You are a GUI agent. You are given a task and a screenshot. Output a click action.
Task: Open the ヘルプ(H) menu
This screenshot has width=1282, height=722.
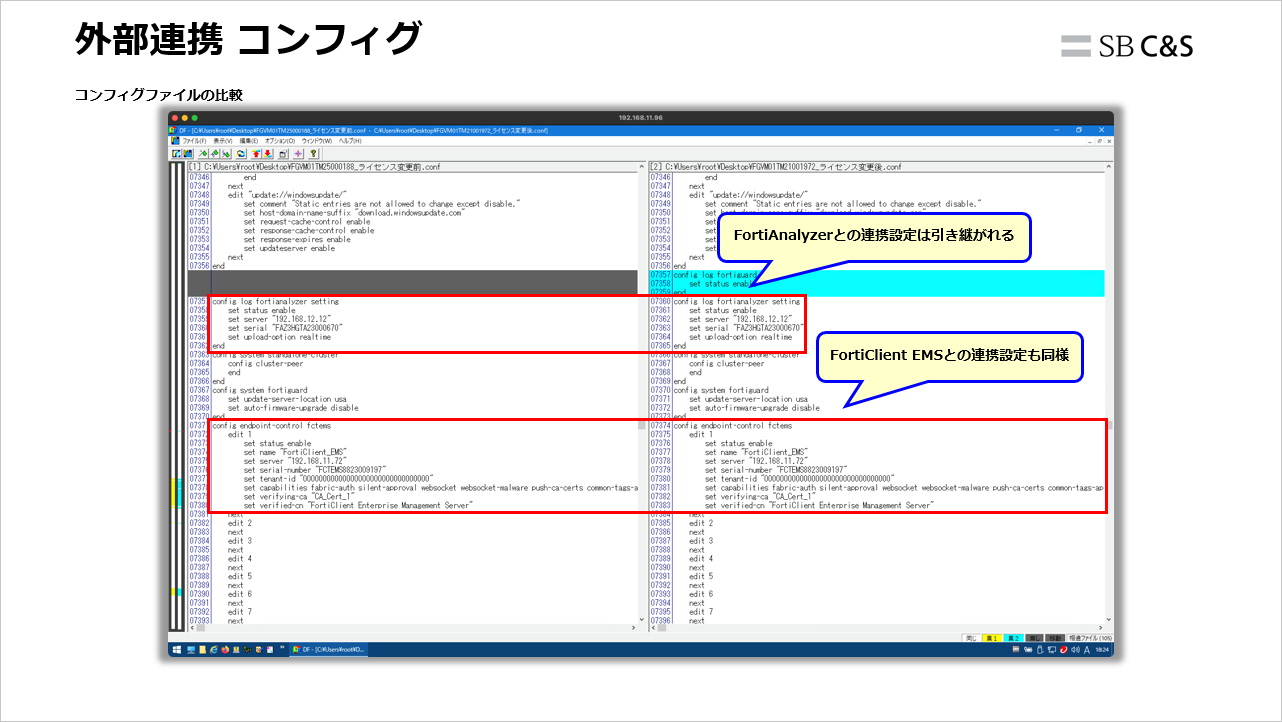[351, 141]
